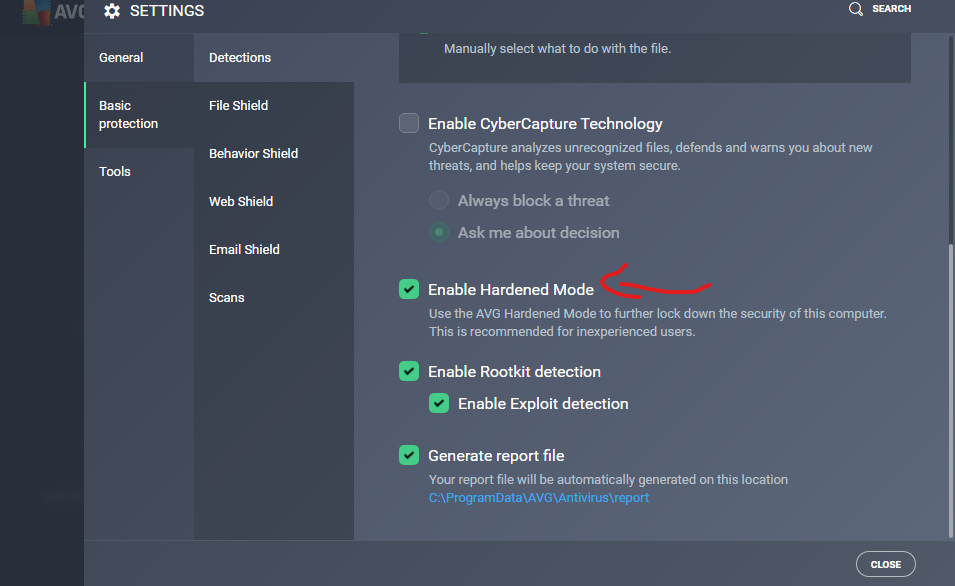The height and width of the screenshot is (586, 955).
Task: Open the AVG Antivirus report path link
Action: [538, 498]
